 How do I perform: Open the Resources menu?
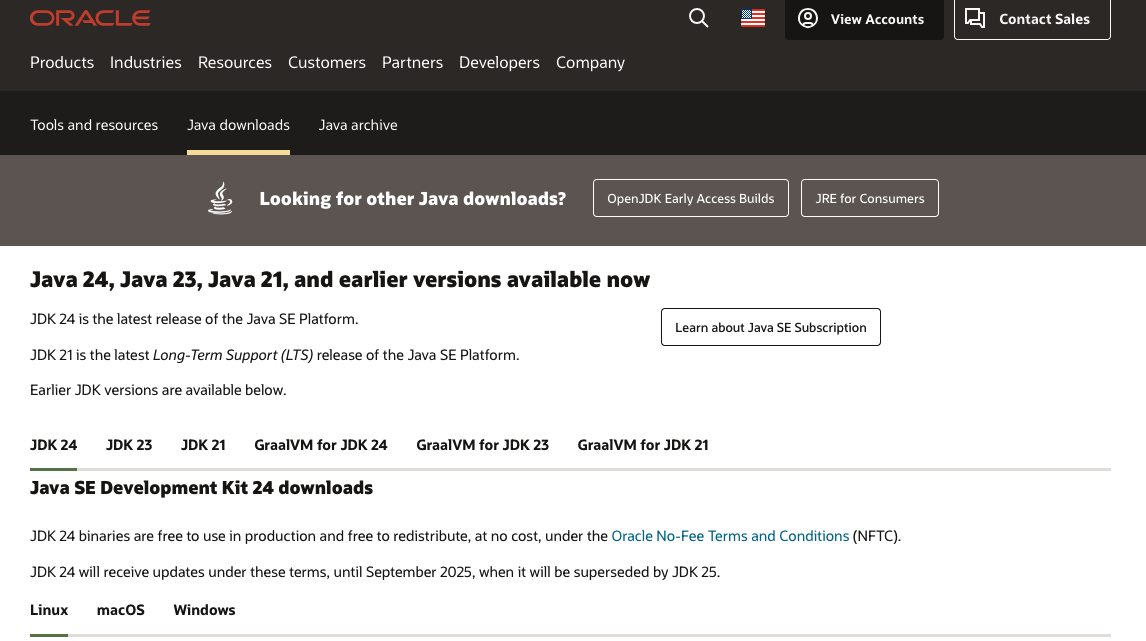235,63
